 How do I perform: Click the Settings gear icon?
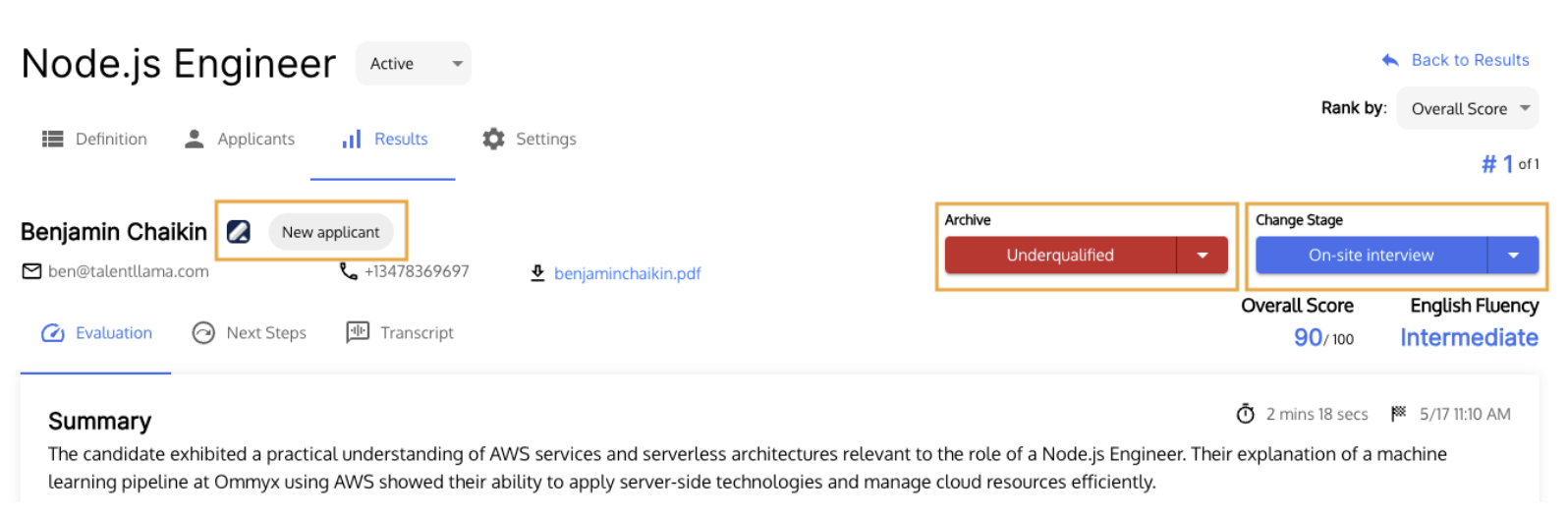tap(493, 139)
